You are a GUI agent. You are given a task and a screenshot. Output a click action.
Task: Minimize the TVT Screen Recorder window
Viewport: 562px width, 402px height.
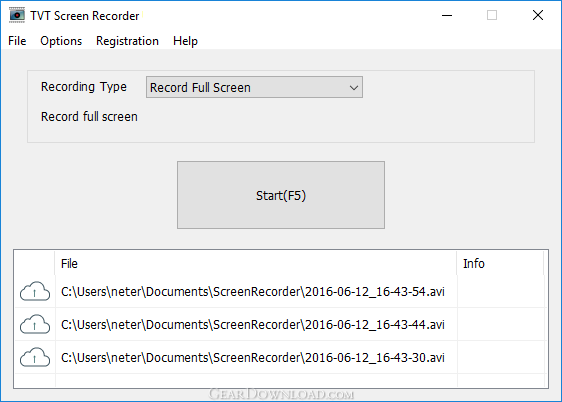(x=447, y=15)
